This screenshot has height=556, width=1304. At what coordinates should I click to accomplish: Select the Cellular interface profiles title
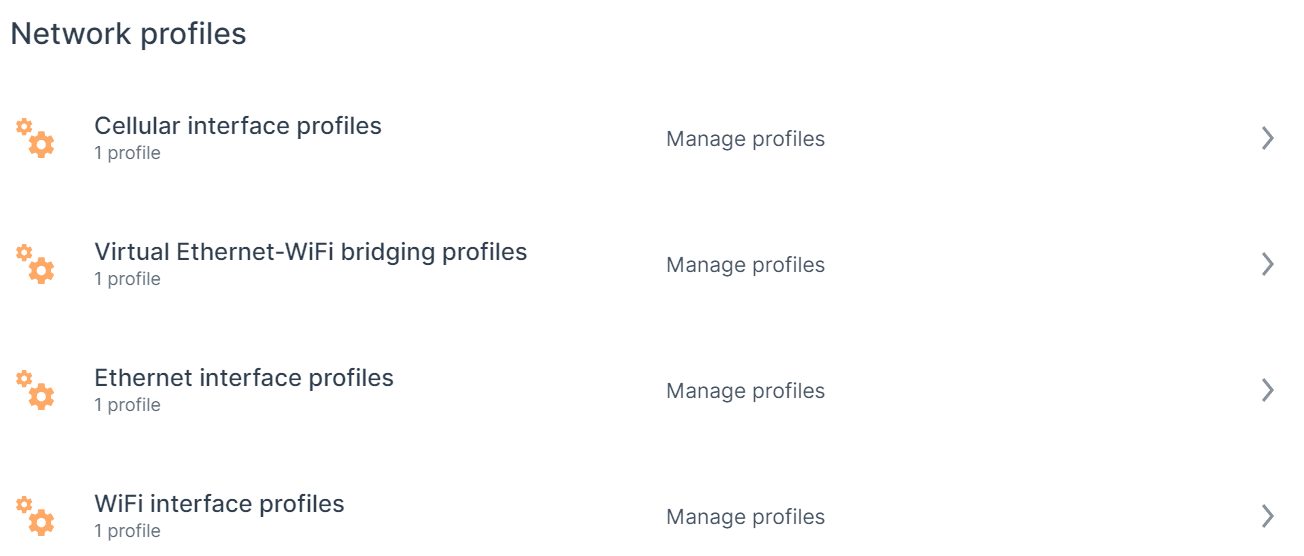point(238,126)
